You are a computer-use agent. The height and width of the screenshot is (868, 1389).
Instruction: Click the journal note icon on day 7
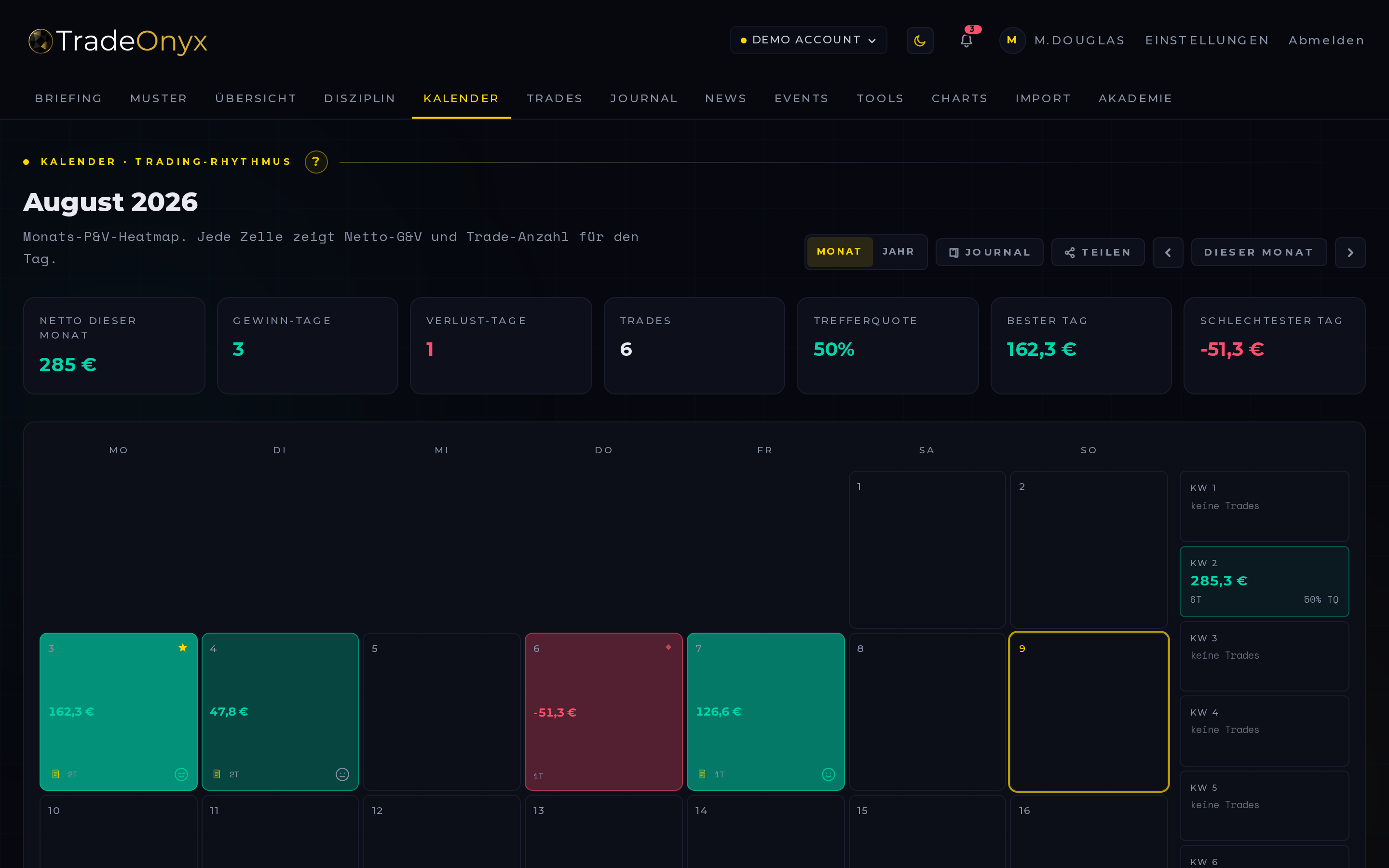[x=702, y=774]
